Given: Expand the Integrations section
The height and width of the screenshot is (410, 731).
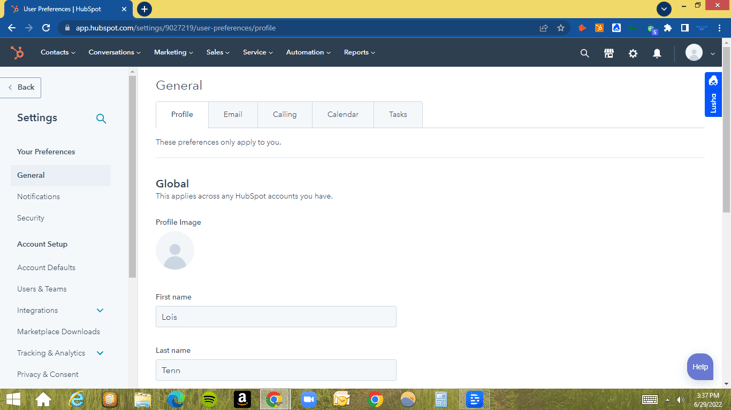Looking at the screenshot, I should click(x=100, y=311).
